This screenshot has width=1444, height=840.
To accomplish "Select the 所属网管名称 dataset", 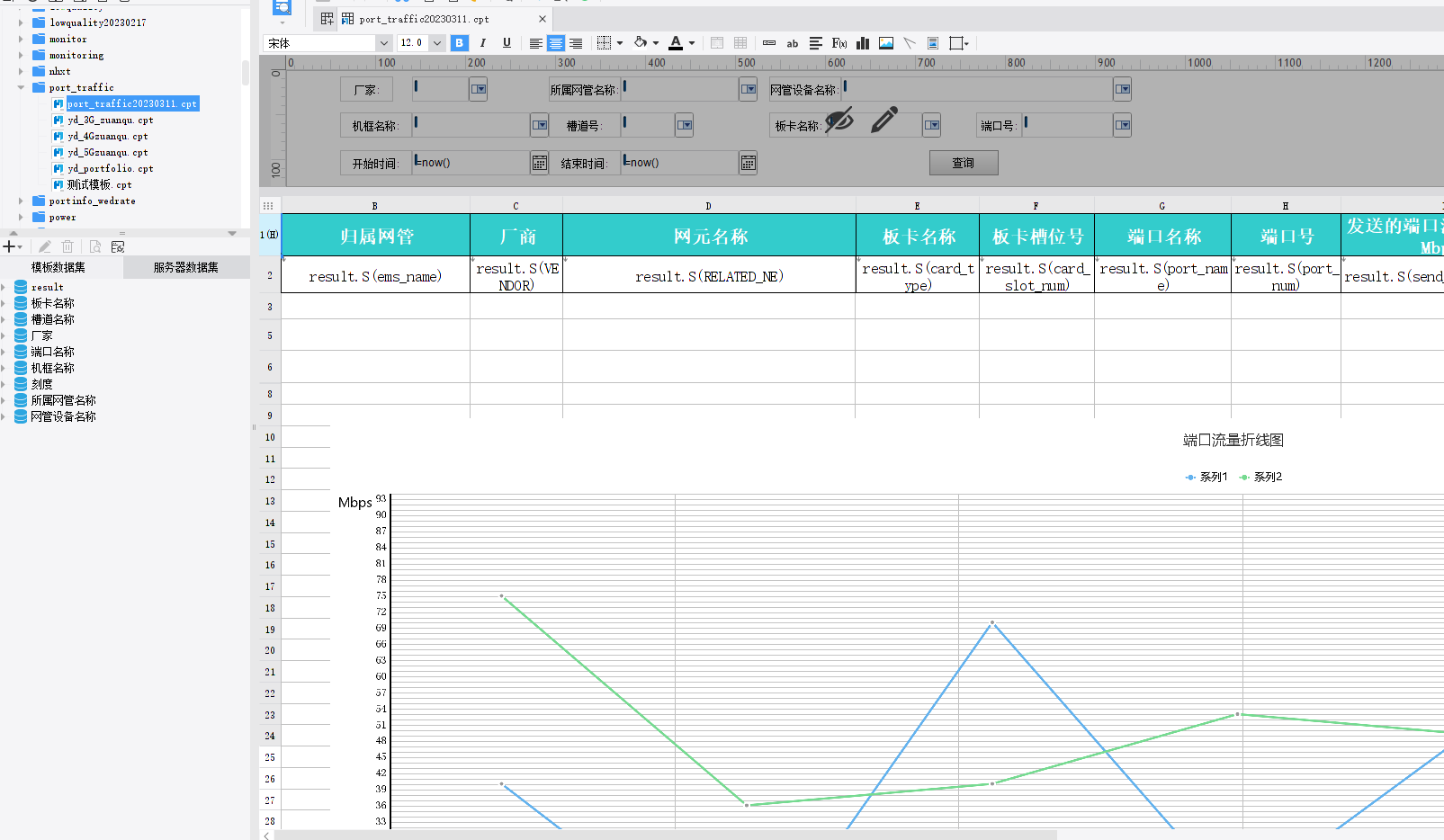I will [x=64, y=400].
